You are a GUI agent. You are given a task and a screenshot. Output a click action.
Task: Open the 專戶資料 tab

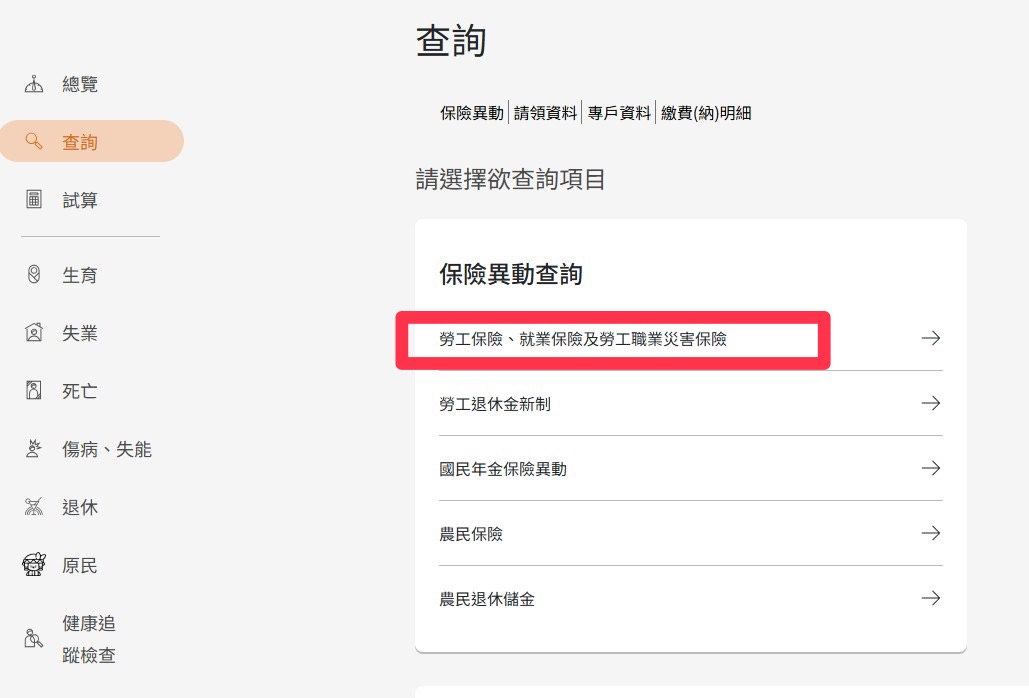(619, 113)
